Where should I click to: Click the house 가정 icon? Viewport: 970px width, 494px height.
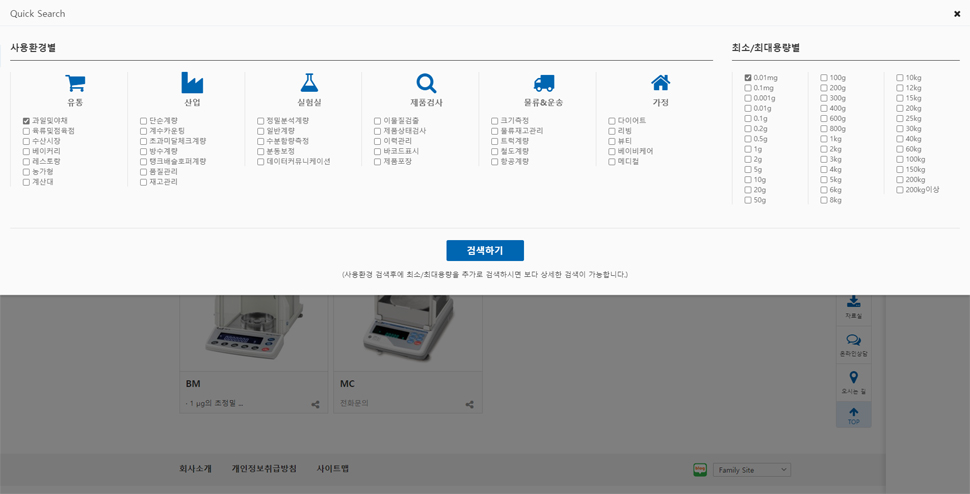(660, 83)
